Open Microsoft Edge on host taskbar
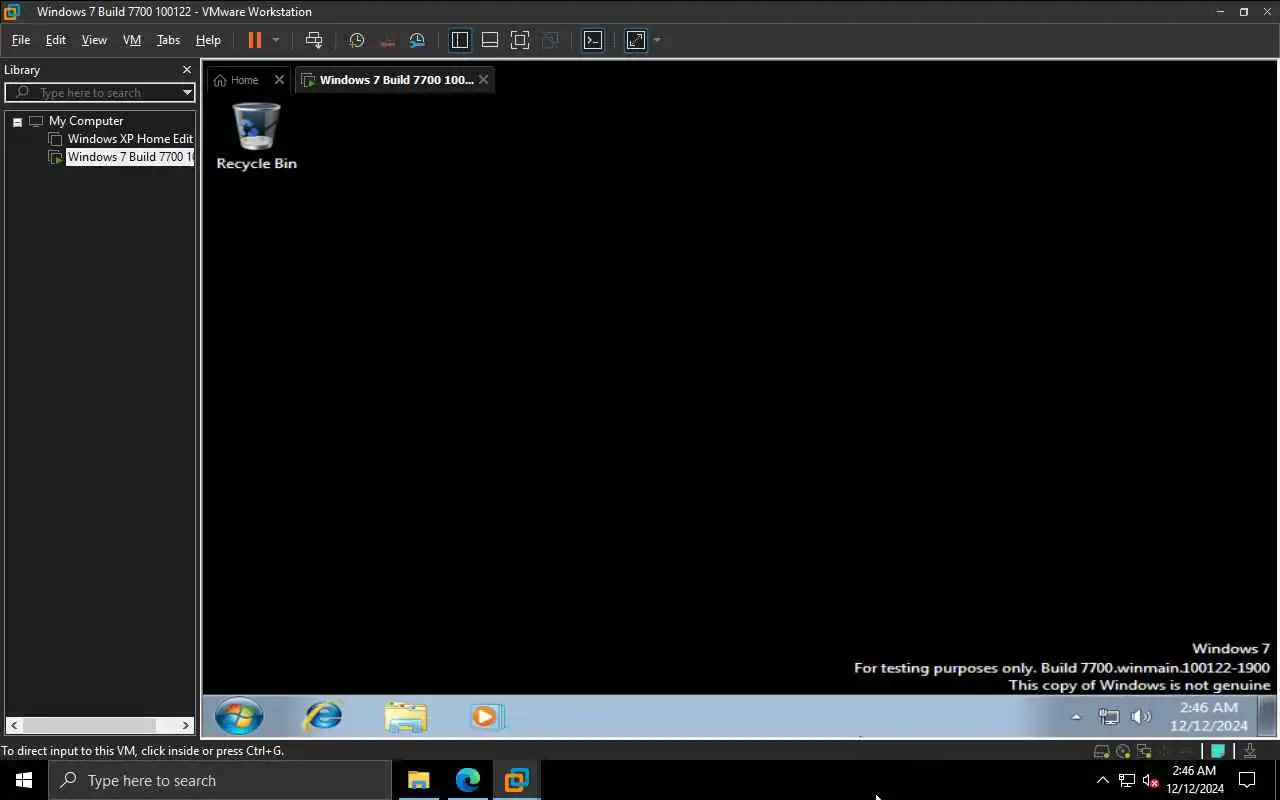The image size is (1280, 800). click(468, 780)
